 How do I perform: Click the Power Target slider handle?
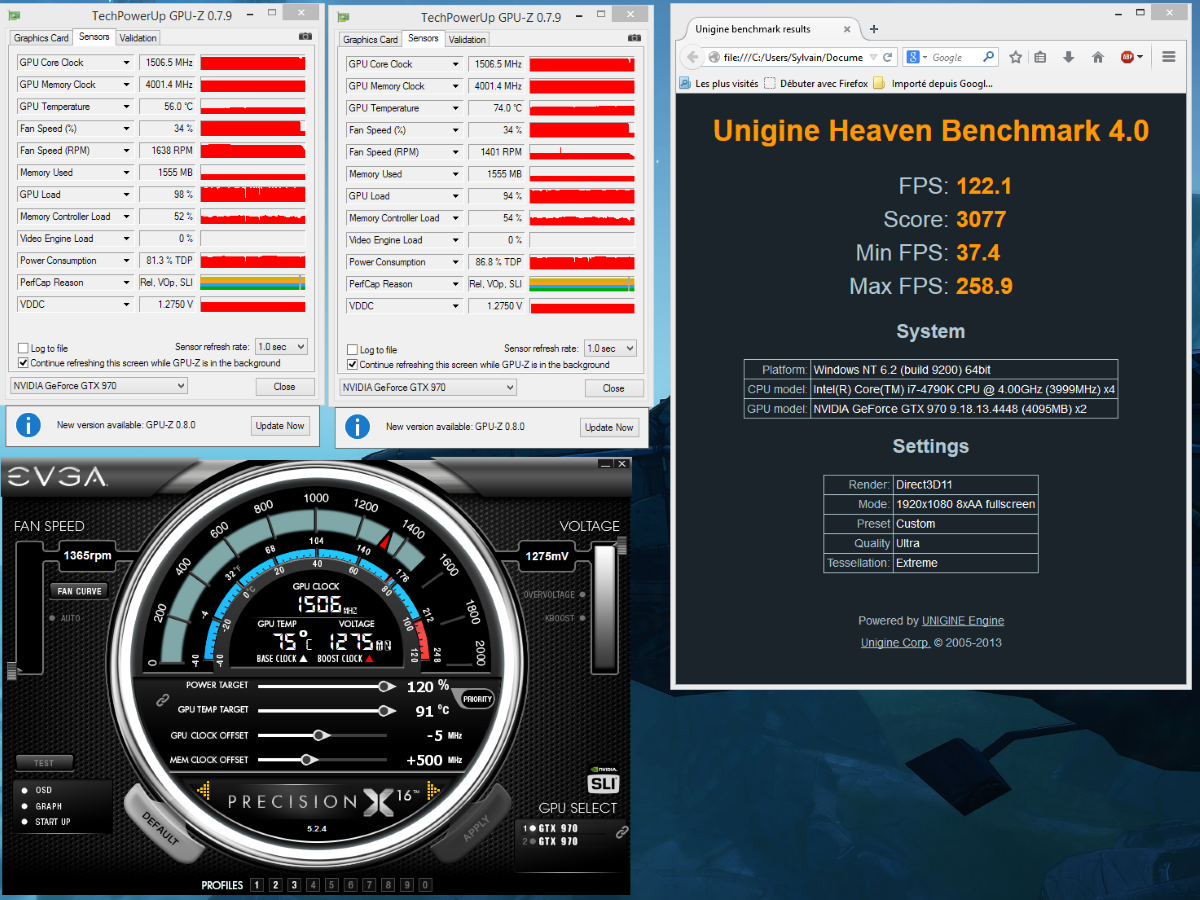coord(384,686)
